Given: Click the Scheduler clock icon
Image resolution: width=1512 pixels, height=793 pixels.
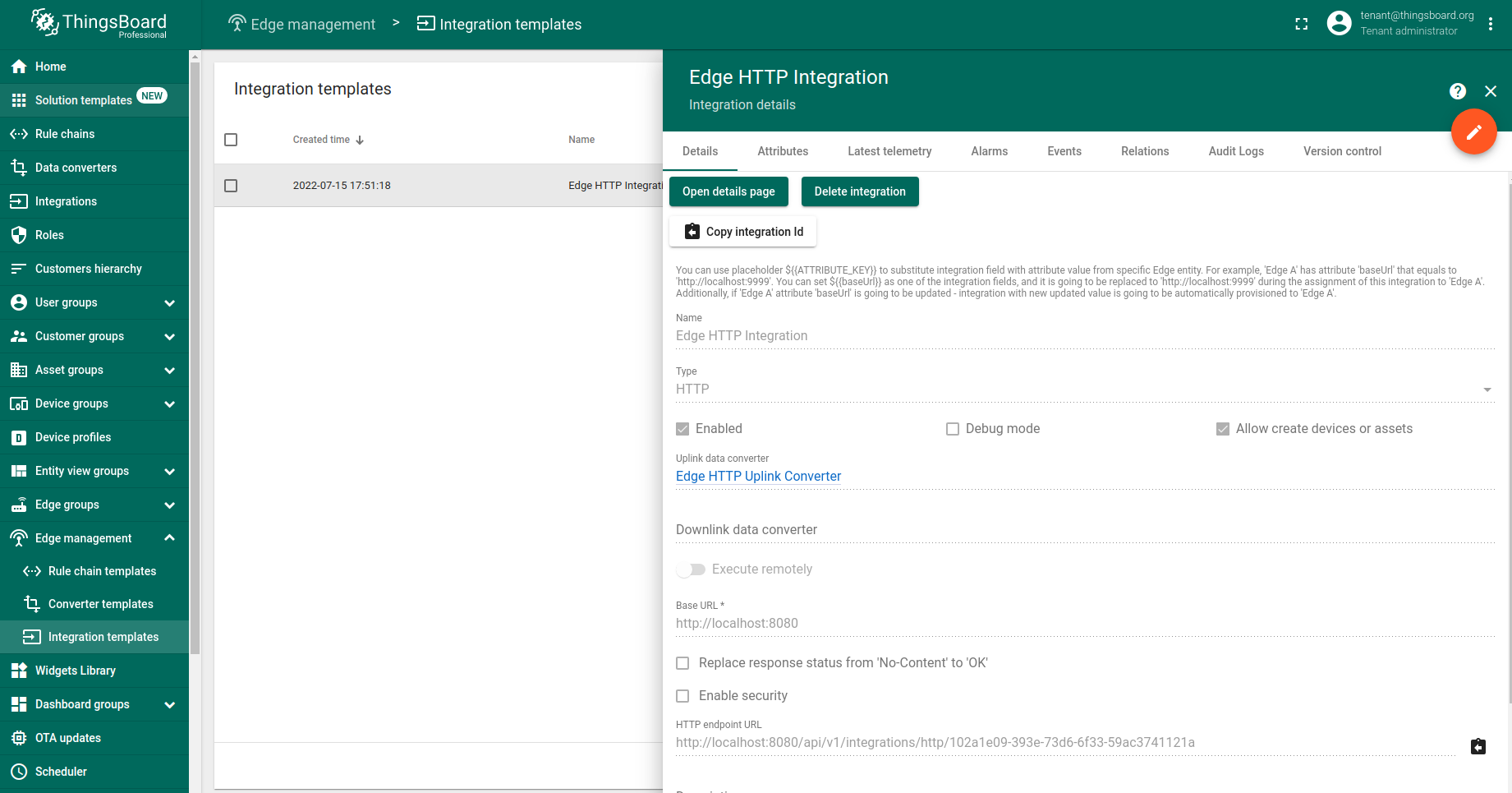Looking at the screenshot, I should (19, 772).
